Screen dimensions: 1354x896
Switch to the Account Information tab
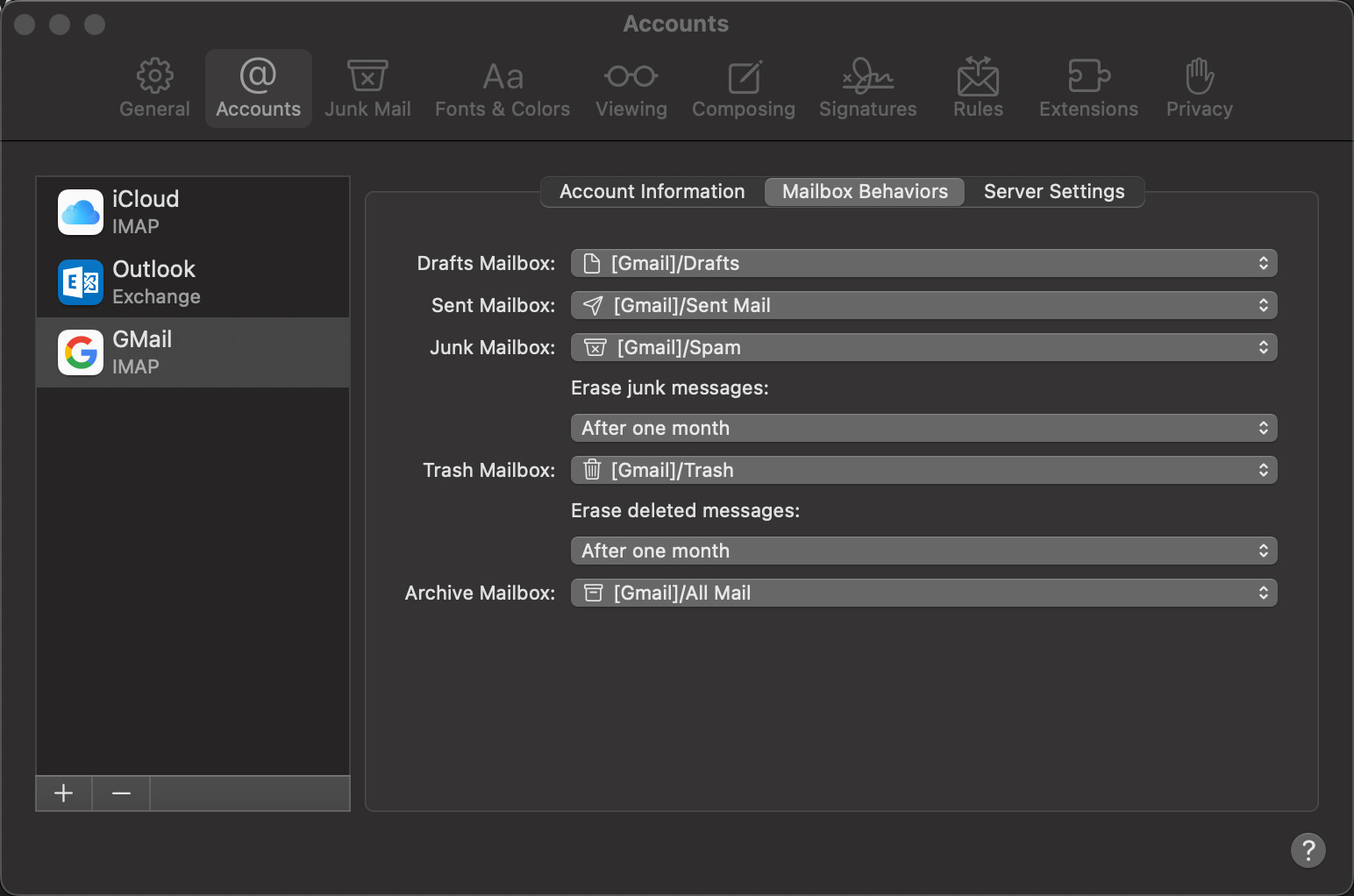point(652,191)
